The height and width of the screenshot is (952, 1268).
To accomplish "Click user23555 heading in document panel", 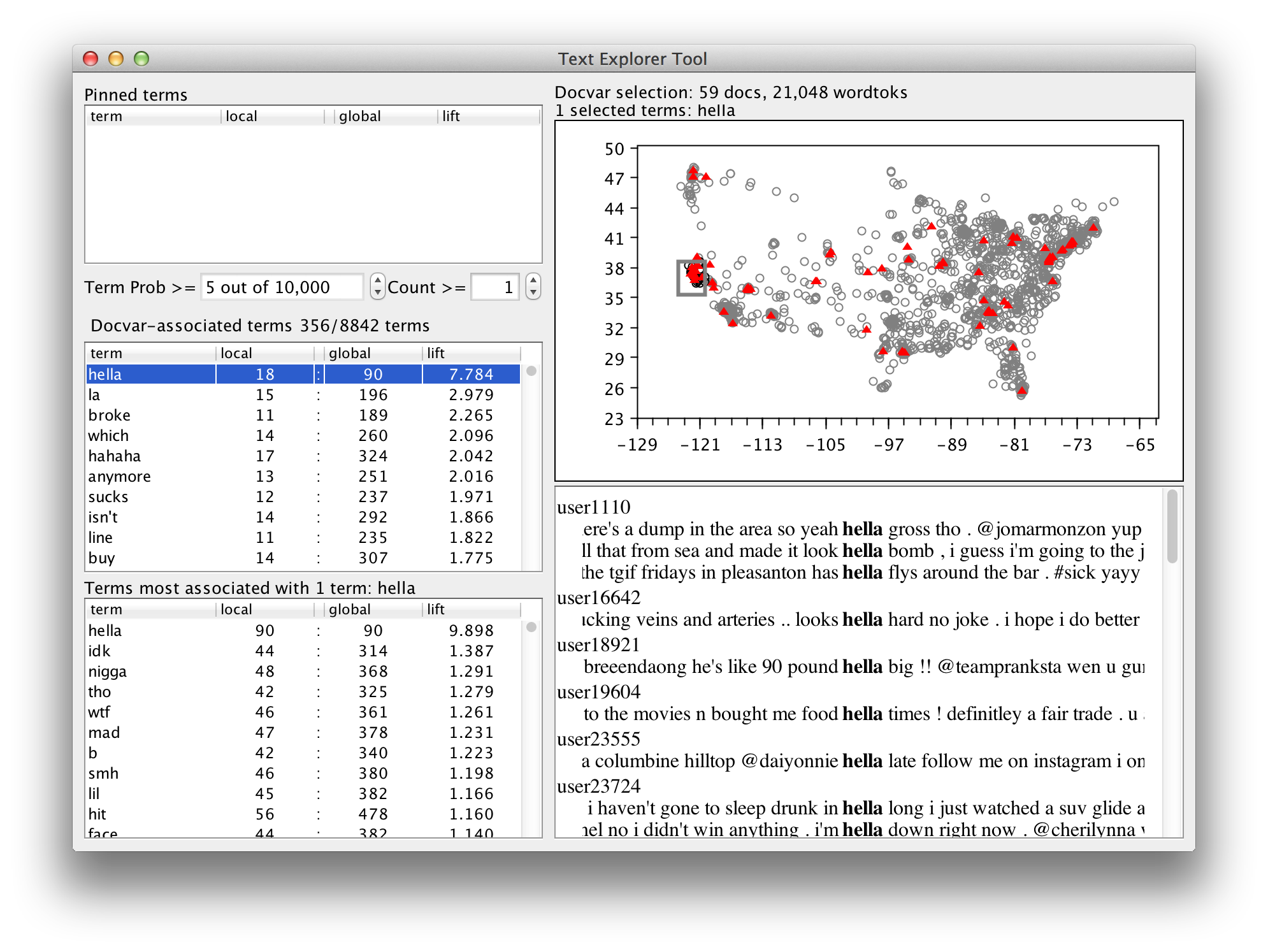I will coord(599,739).
